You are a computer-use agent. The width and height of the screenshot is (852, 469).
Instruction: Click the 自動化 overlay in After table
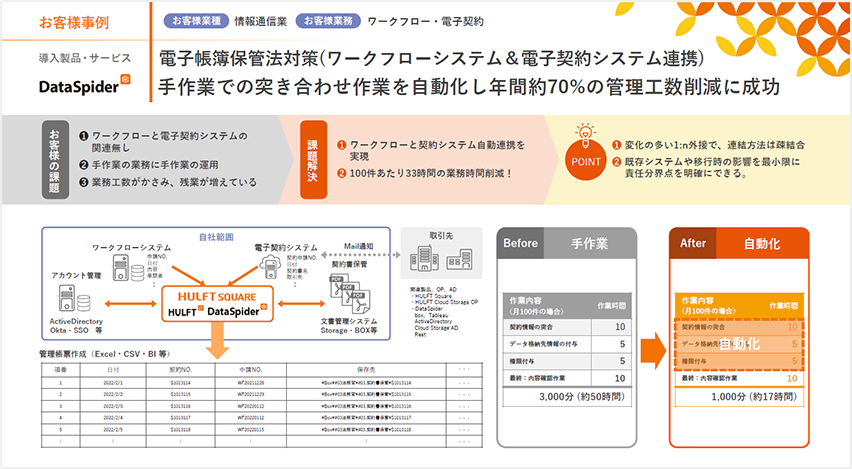(739, 343)
